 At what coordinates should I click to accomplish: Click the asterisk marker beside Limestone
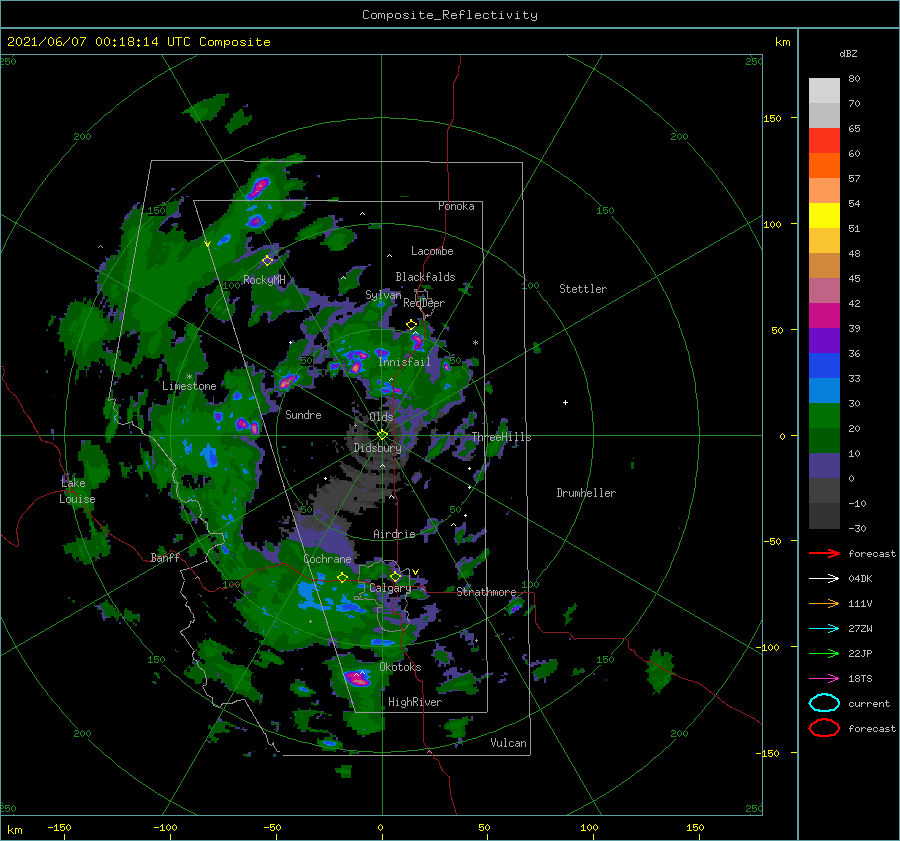pos(189,377)
